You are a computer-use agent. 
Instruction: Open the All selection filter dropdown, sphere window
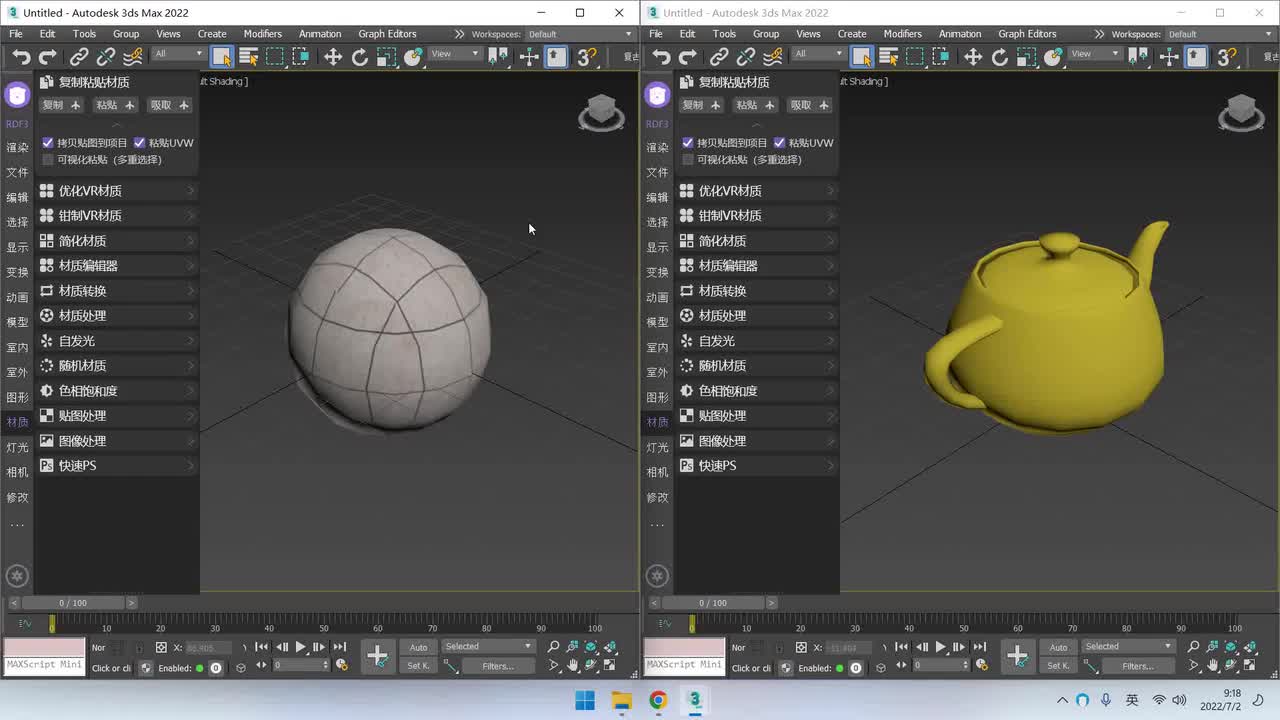pyautogui.click(x=179, y=54)
